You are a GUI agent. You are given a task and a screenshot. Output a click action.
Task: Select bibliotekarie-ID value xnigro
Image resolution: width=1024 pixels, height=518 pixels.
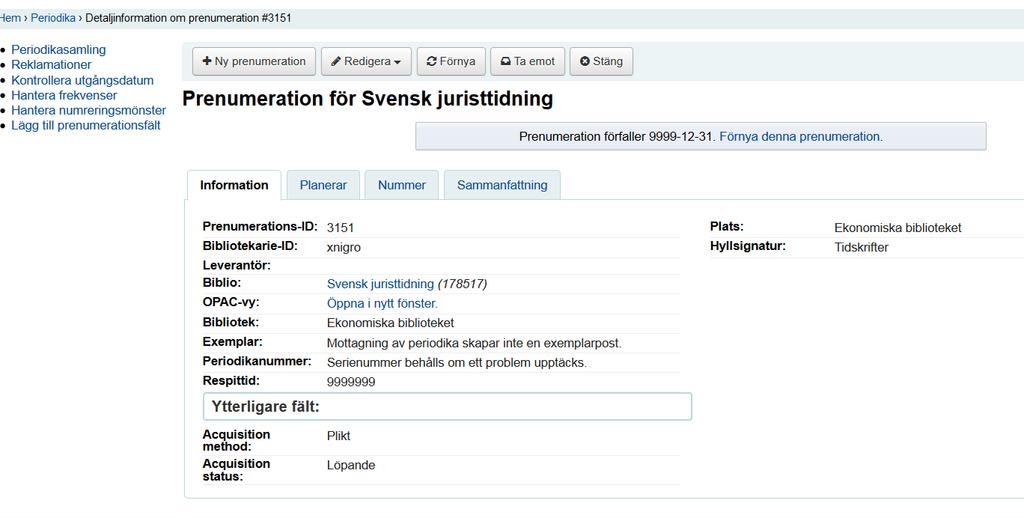pyautogui.click(x=344, y=248)
